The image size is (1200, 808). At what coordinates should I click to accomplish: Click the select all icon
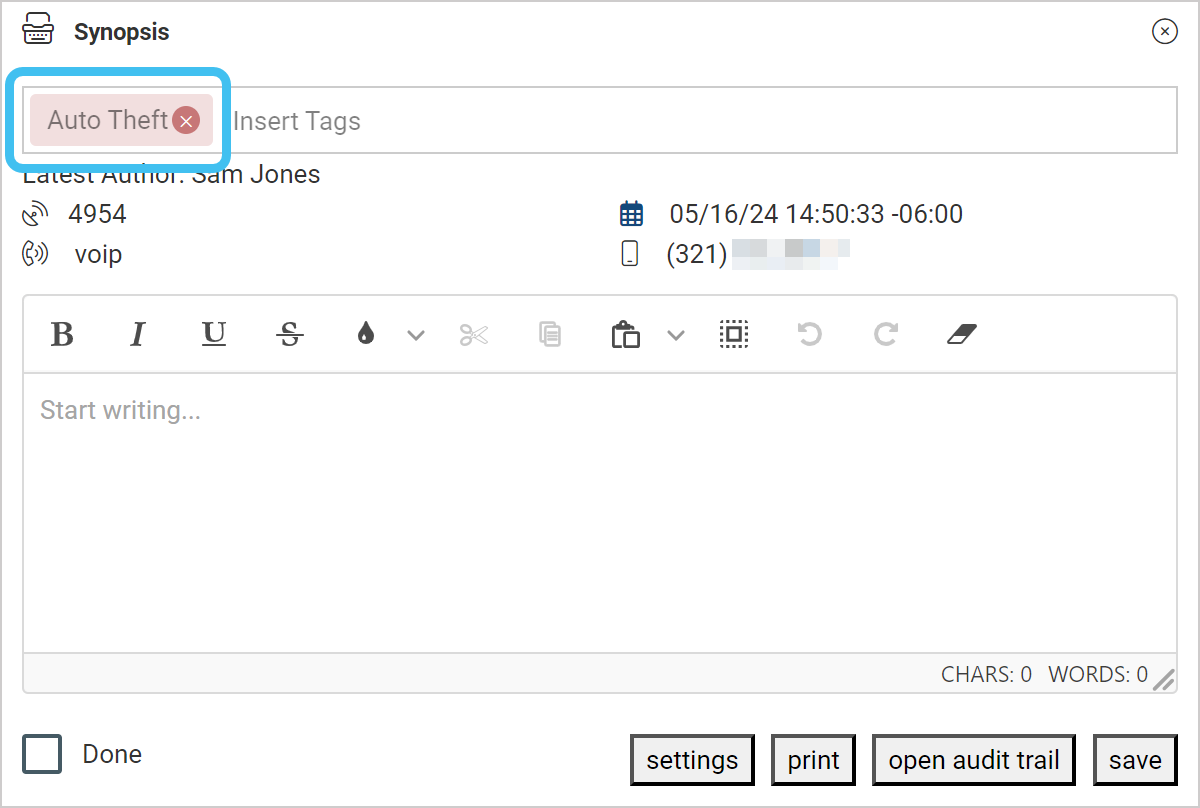click(734, 334)
